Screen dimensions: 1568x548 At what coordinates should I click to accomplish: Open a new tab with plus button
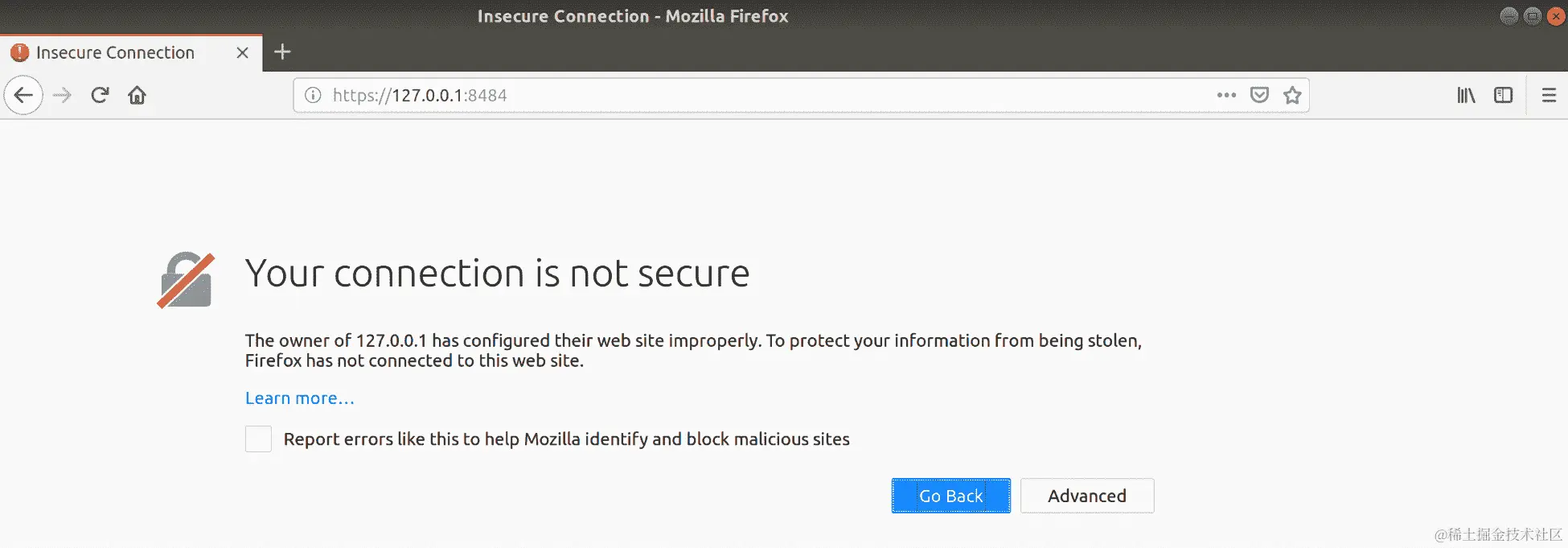282,52
